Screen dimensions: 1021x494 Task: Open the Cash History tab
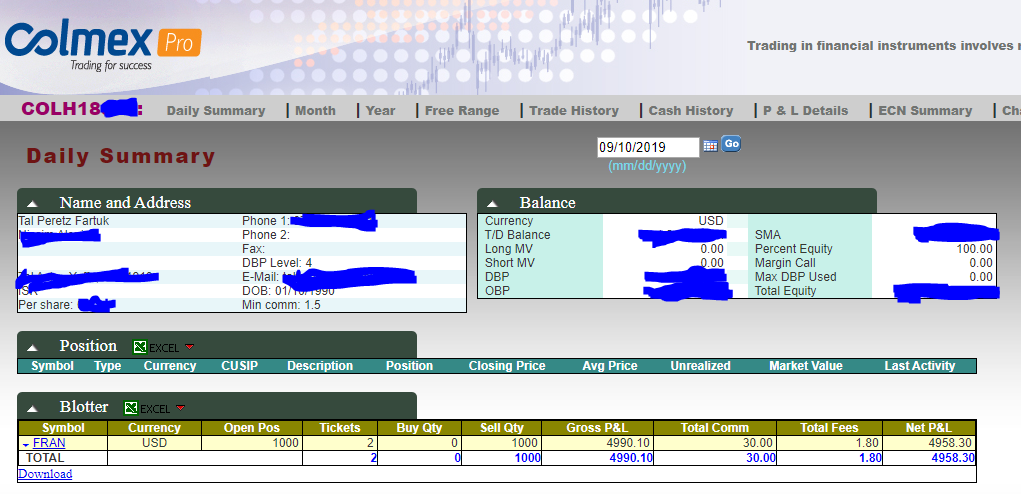coord(691,111)
